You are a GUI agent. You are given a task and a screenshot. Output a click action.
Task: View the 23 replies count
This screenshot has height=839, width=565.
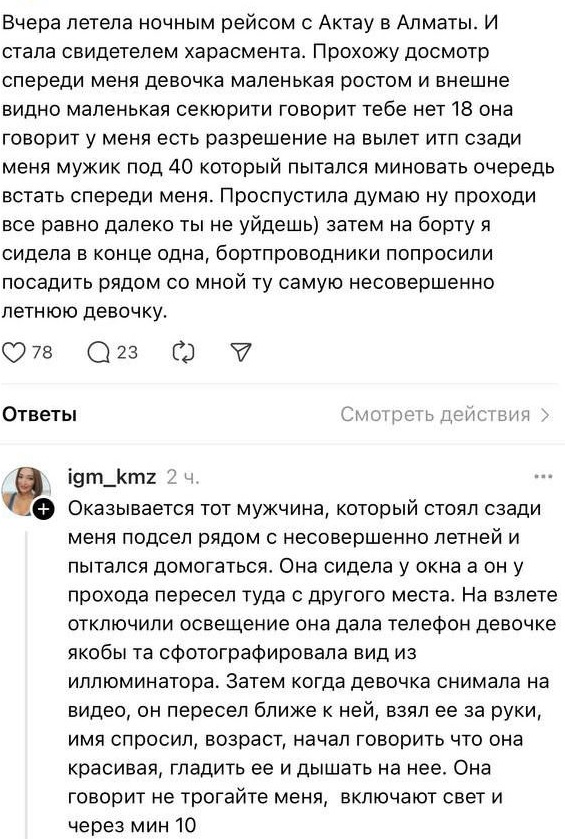pos(127,353)
